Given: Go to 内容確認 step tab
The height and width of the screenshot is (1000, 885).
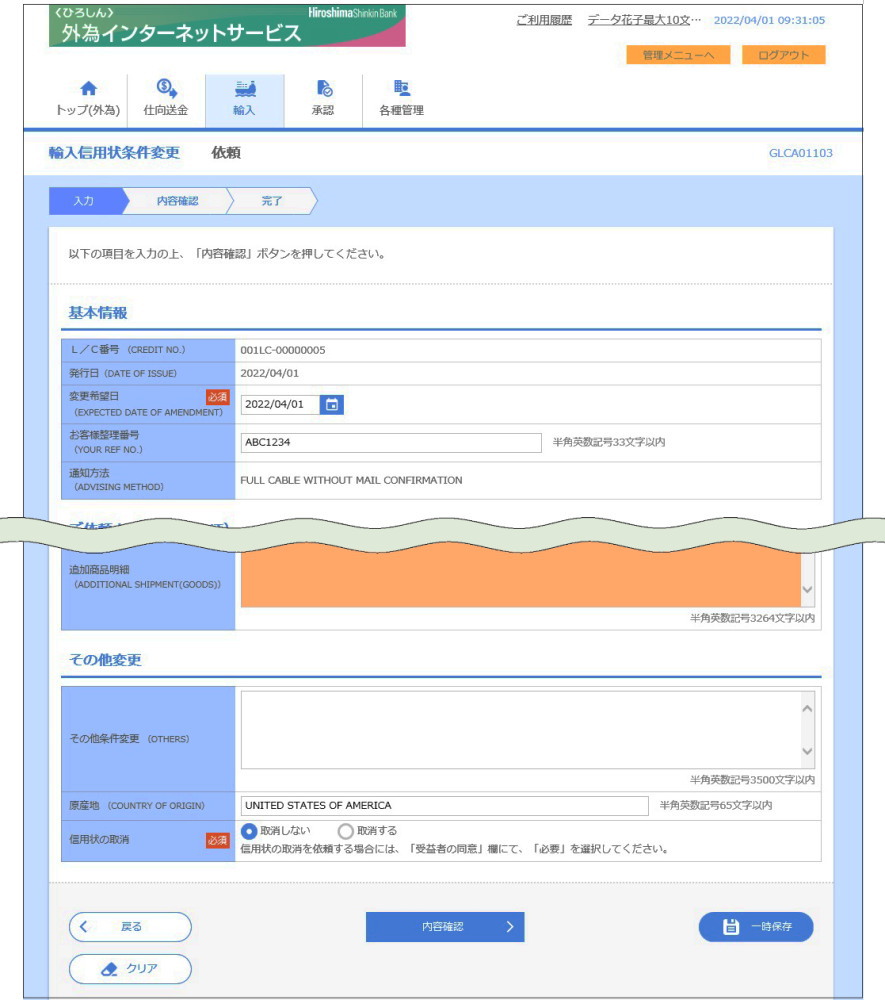Looking at the screenshot, I should pyautogui.click(x=177, y=201).
